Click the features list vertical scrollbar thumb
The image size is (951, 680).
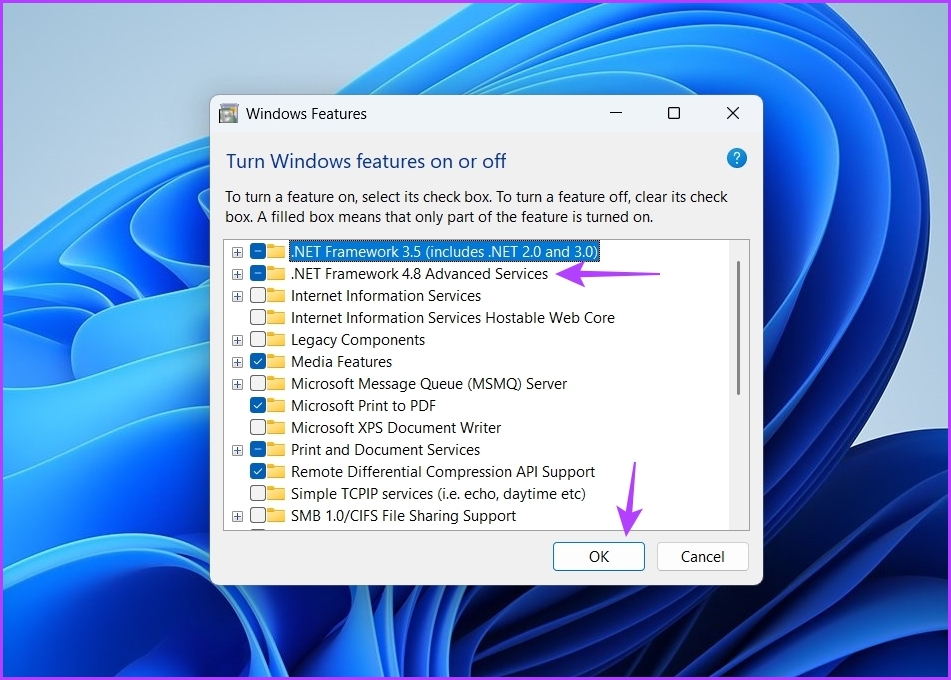738,328
